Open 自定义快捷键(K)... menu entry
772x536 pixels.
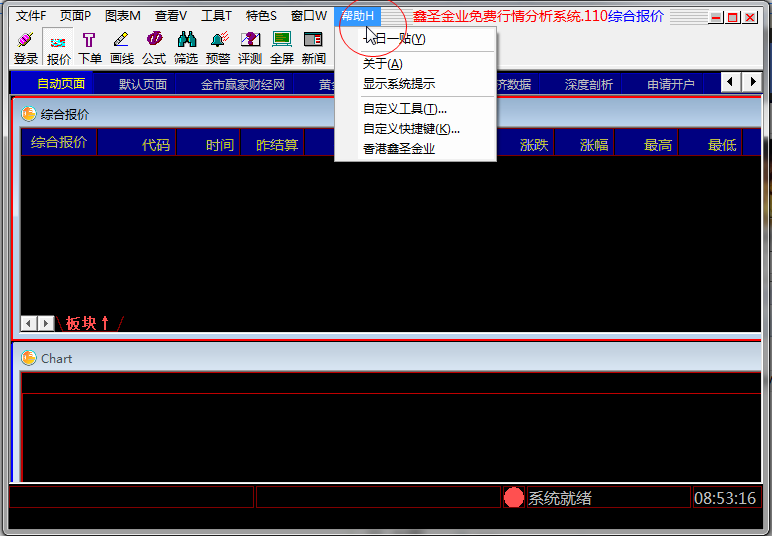point(416,129)
